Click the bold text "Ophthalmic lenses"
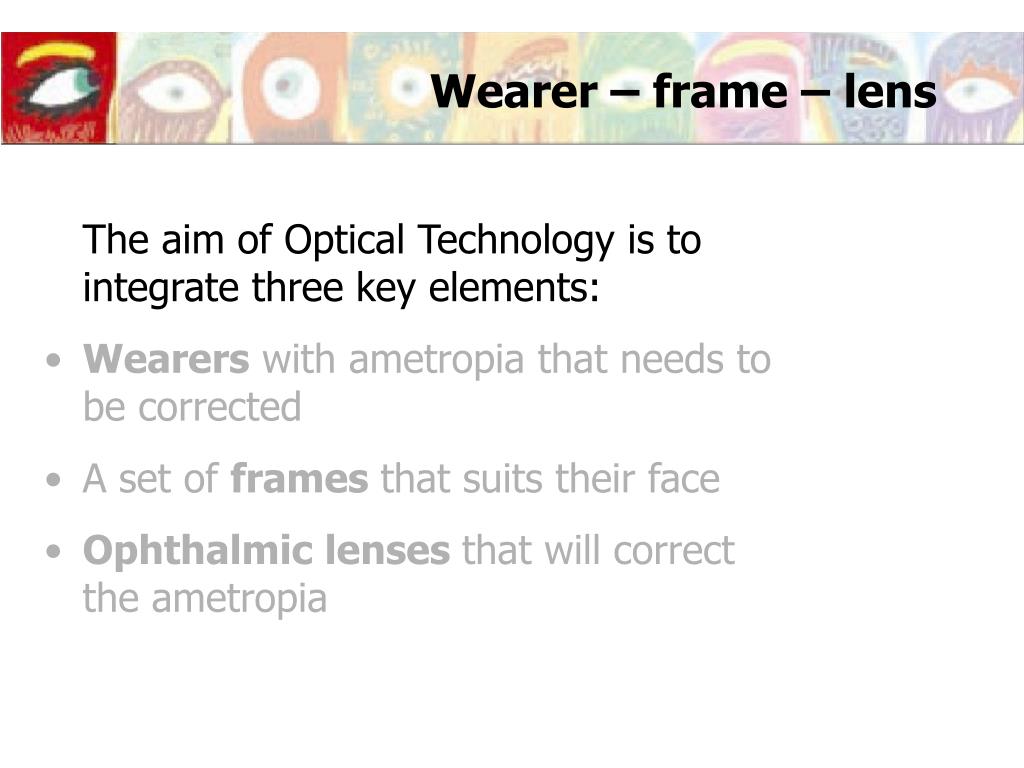This screenshot has height=768, width=1024. [x=266, y=551]
